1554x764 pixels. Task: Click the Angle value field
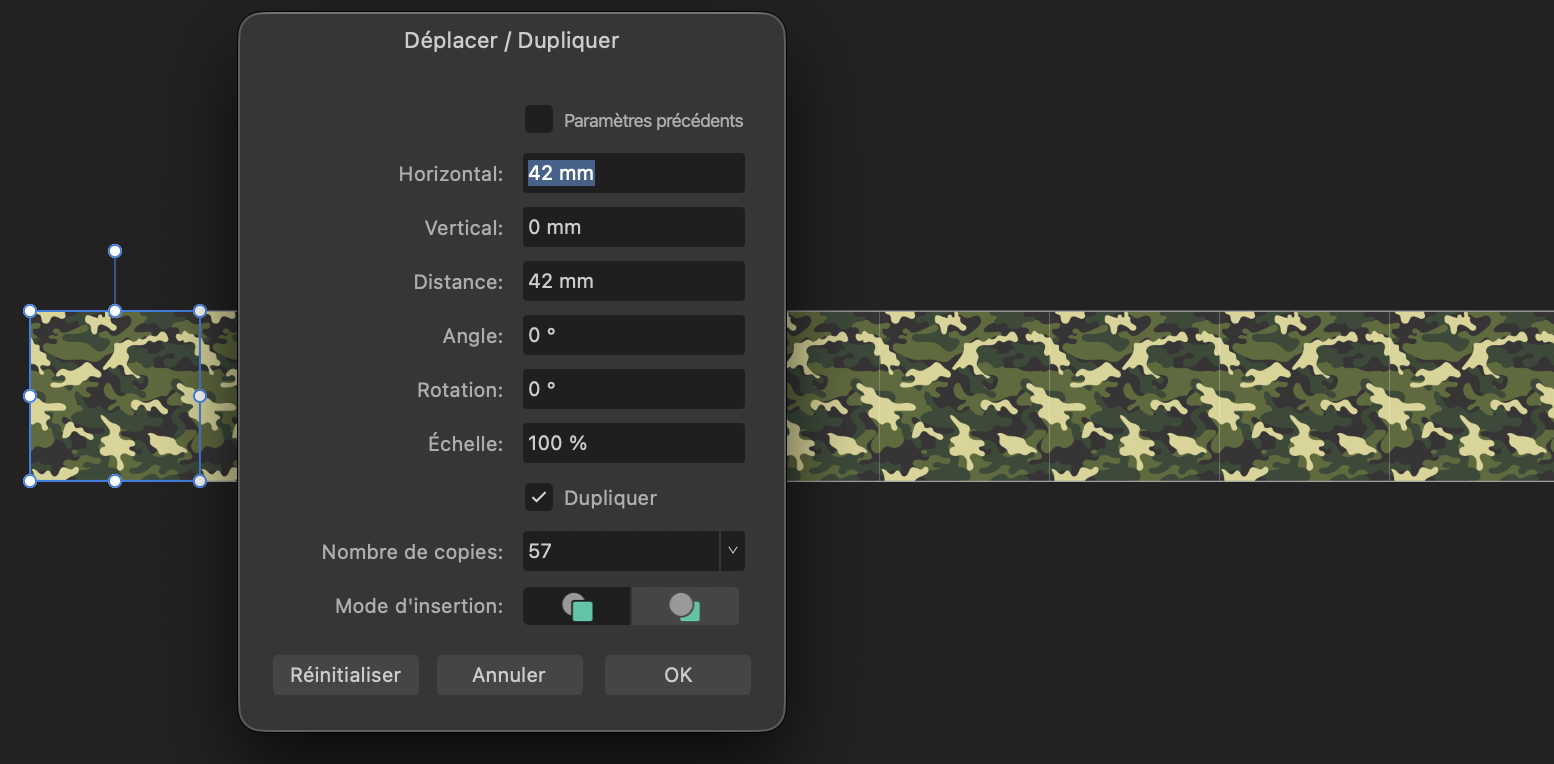click(x=634, y=335)
